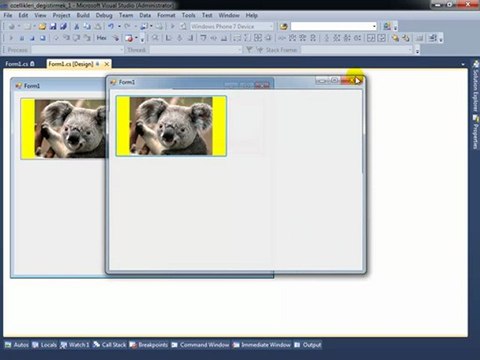This screenshot has width=480, height=360.
Task: Click the koala picture in the running Form1 window
Action: click(171, 126)
